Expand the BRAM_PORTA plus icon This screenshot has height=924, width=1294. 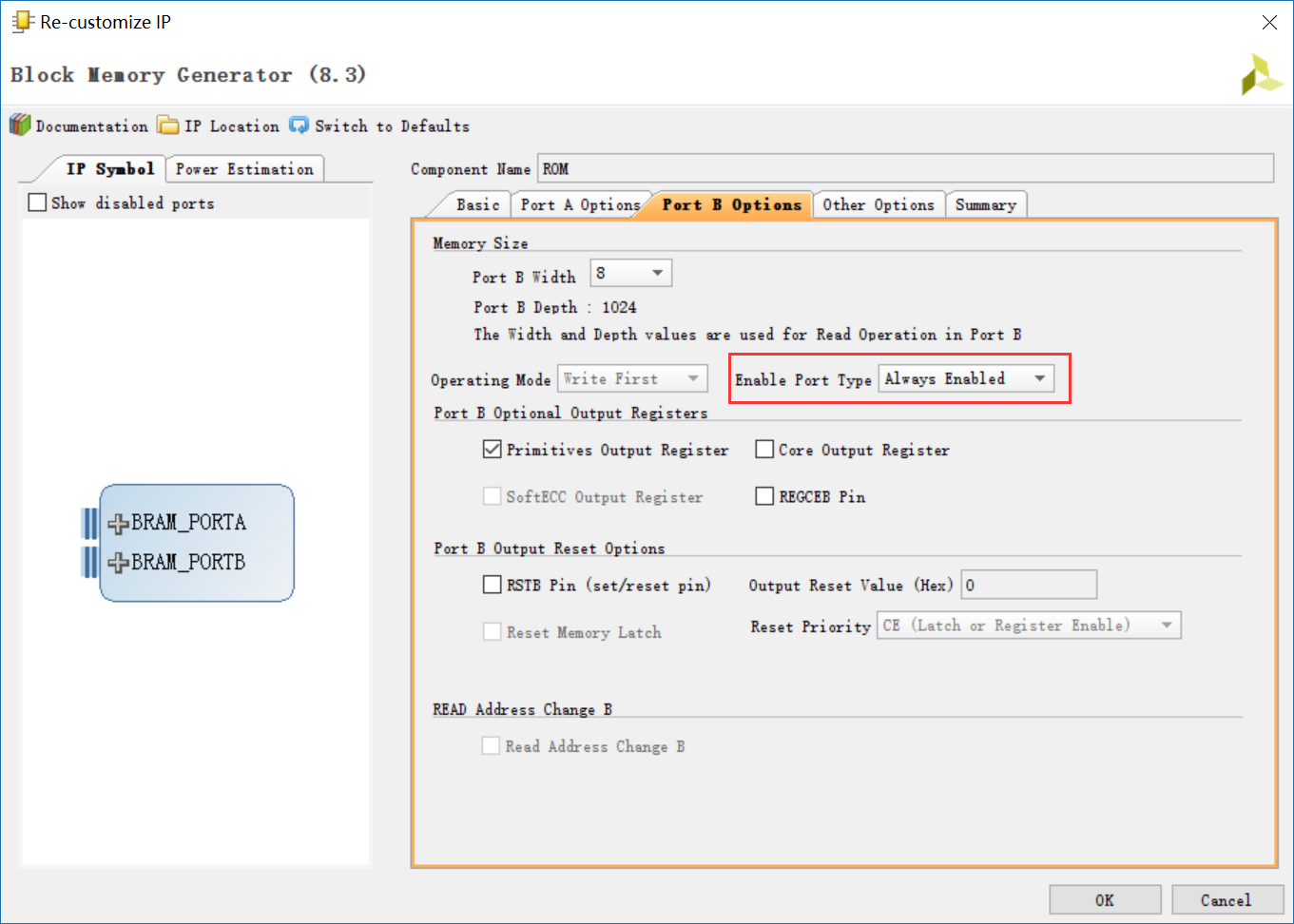(x=118, y=523)
